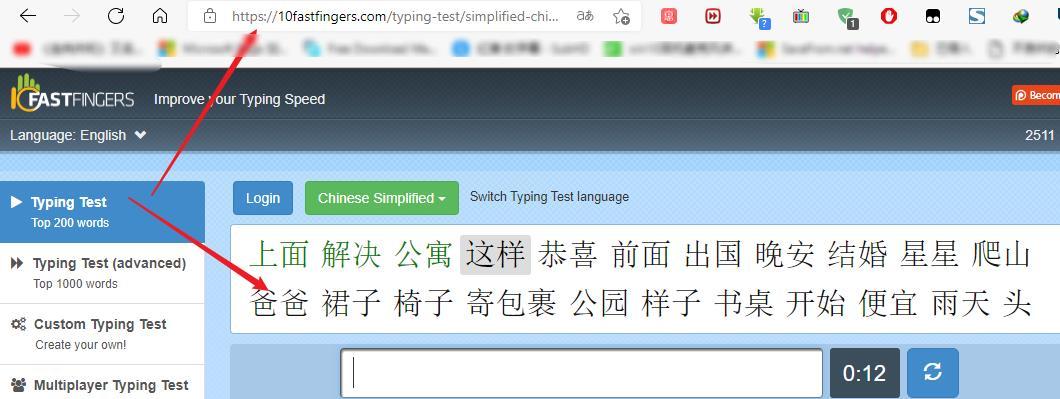Click the Login button
The height and width of the screenshot is (399, 1060).
(x=263, y=198)
